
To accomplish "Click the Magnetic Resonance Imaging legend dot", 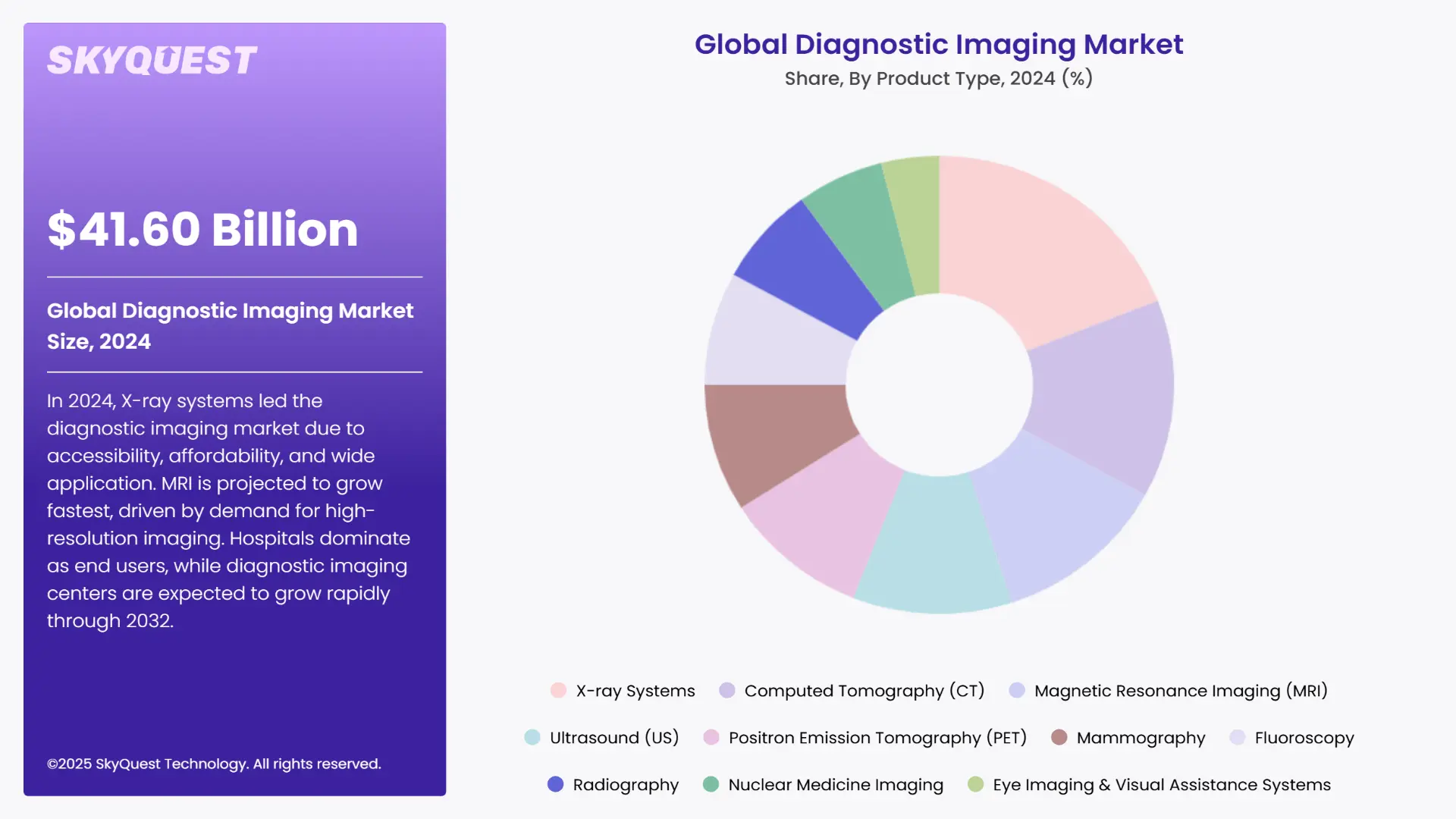I will [1016, 690].
